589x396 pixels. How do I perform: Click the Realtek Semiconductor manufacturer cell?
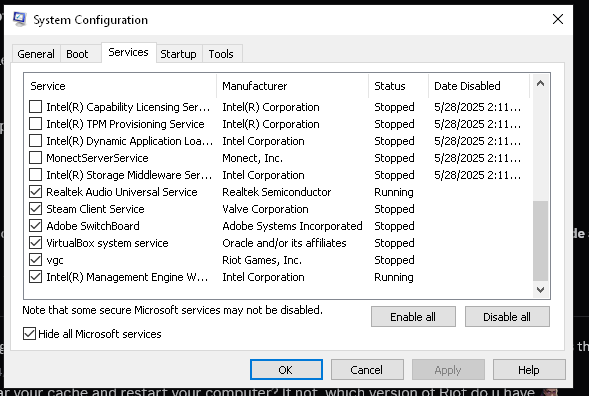(276, 192)
